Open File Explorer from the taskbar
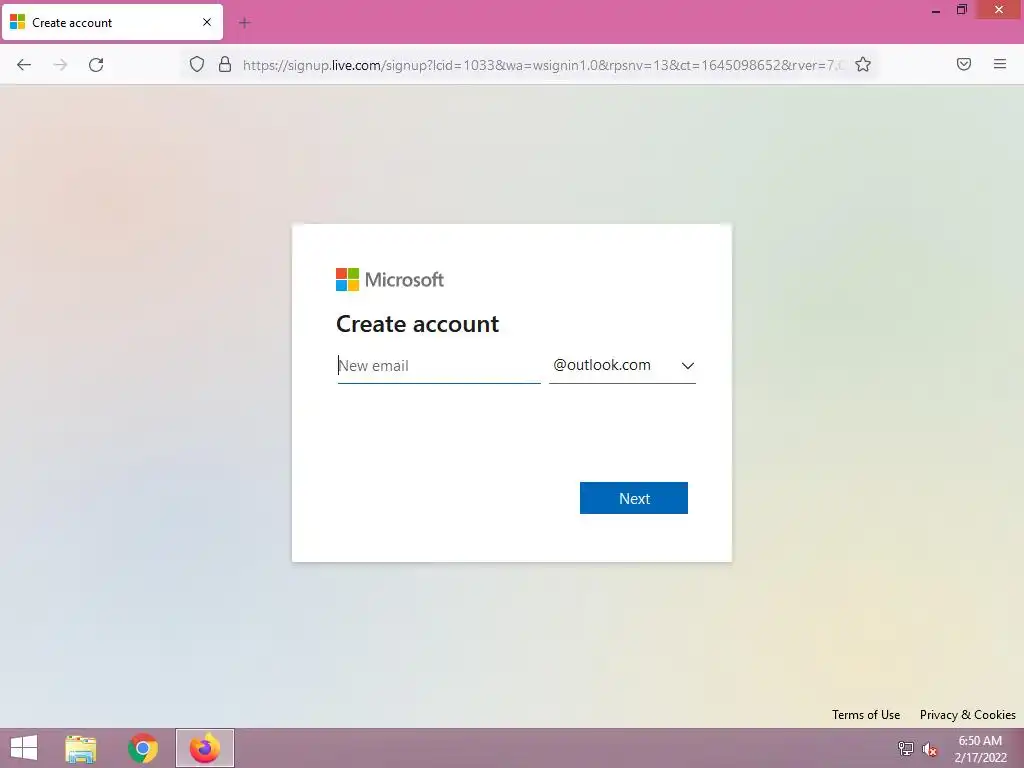The height and width of the screenshot is (768, 1024). pyautogui.click(x=81, y=748)
